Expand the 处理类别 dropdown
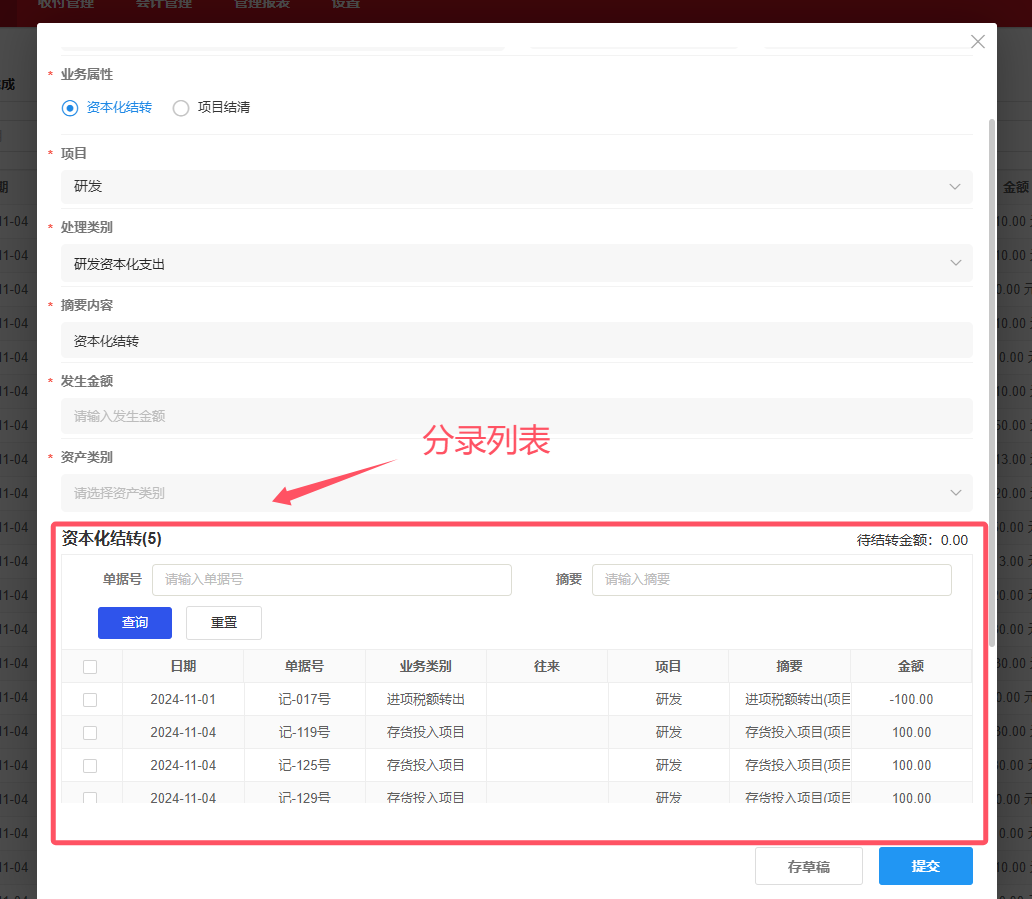Screen dimensions: 1032x899 pyautogui.click(x=516, y=264)
